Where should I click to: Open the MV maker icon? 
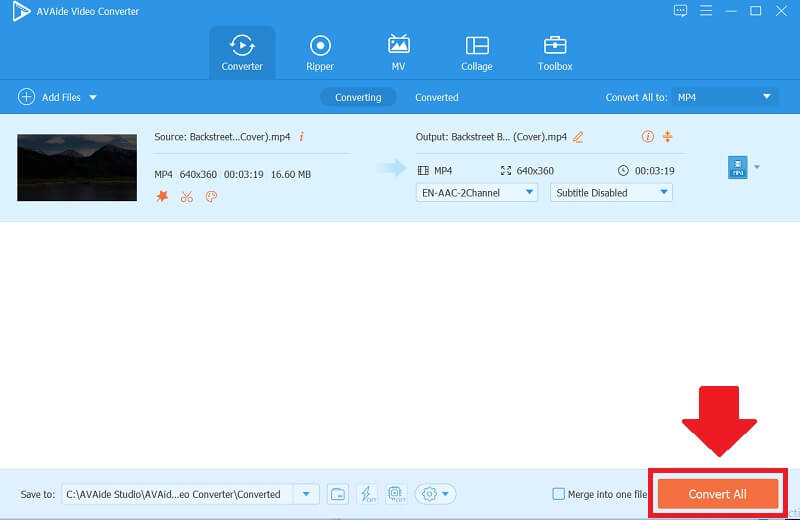(x=398, y=52)
